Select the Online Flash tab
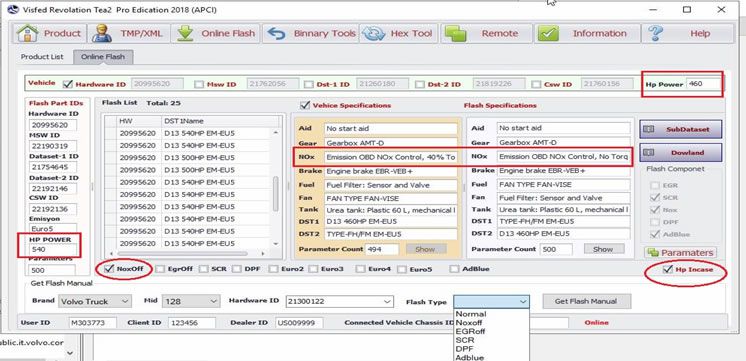 click(x=103, y=57)
